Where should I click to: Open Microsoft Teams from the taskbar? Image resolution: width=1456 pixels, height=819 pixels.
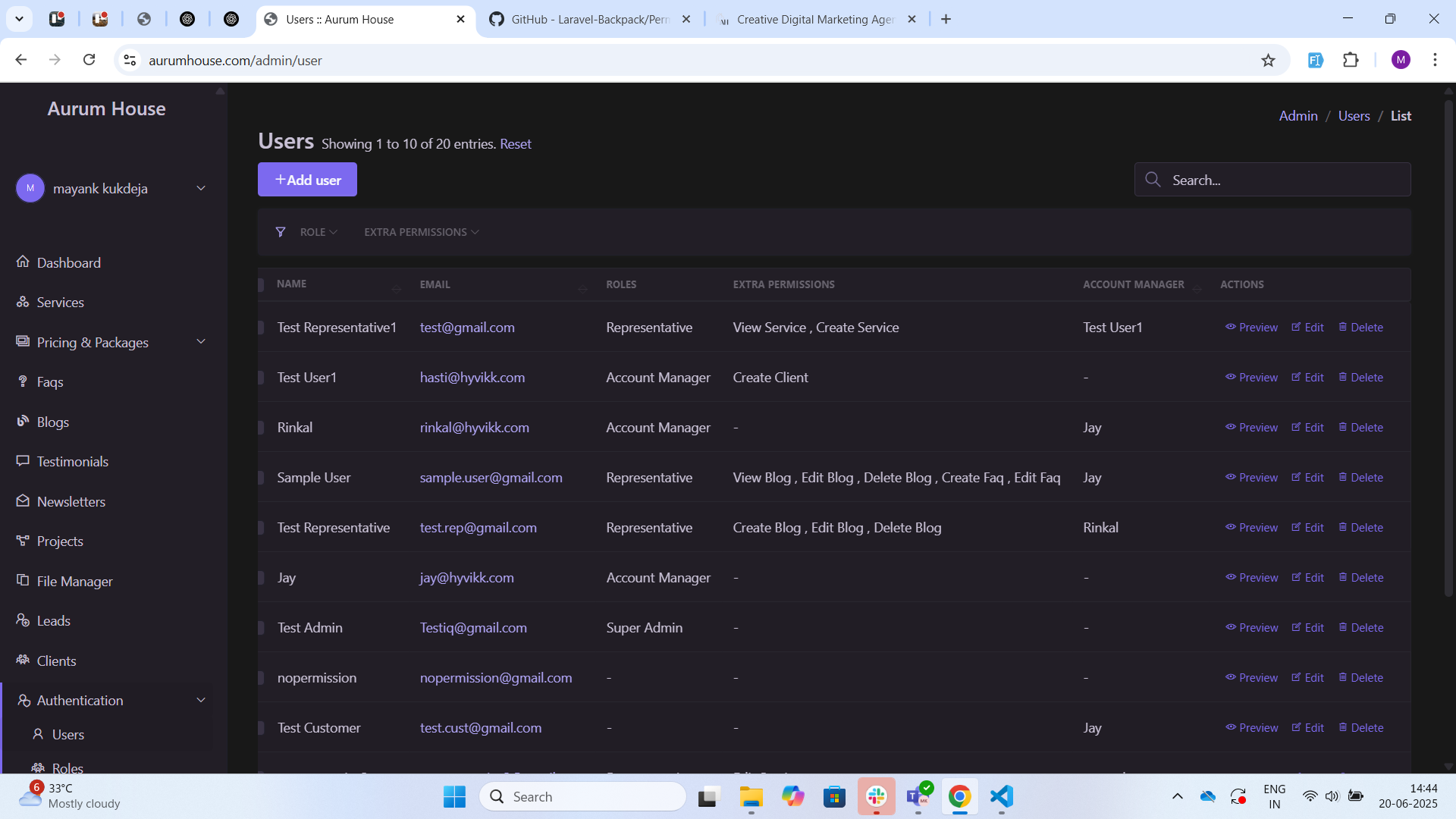pyautogui.click(x=918, y=796)
